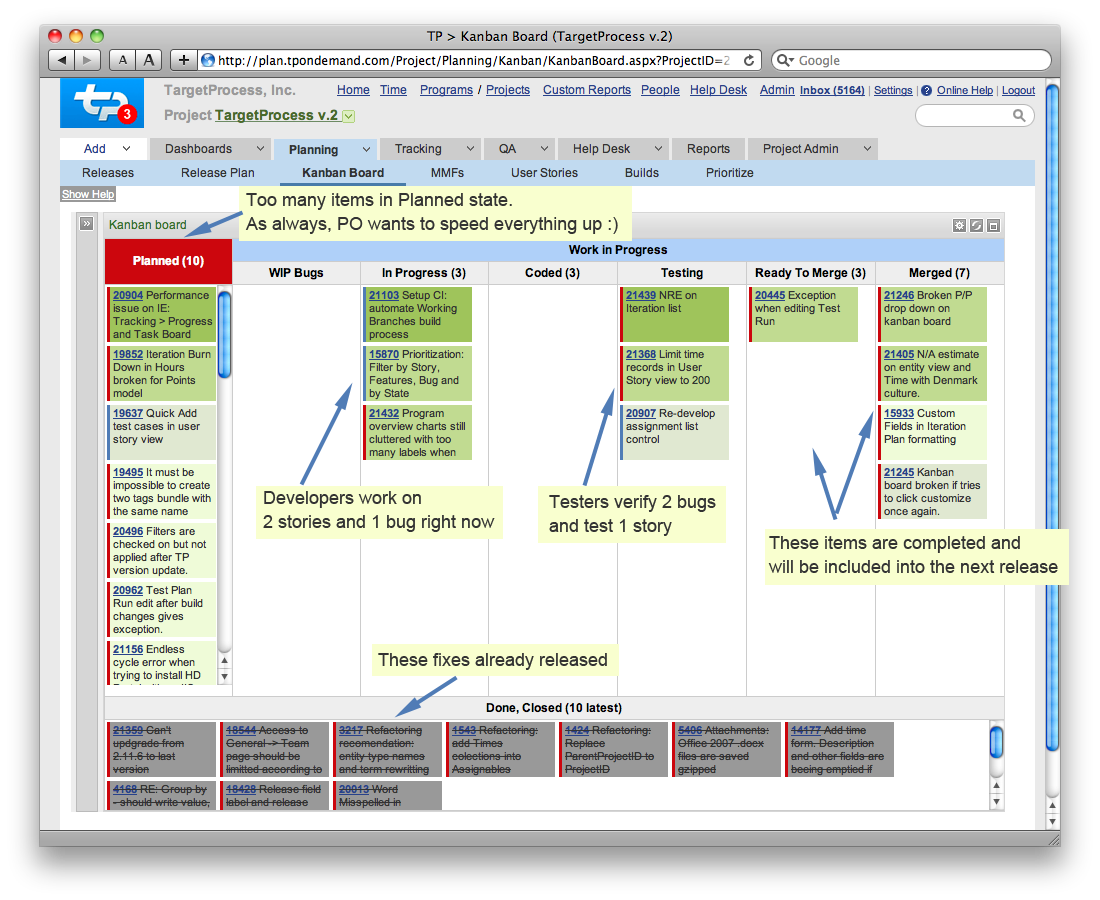Viewport: 1100px width, 900px height.
Task: Click the page vertical scrollbar
Action: pos(1052,418)
